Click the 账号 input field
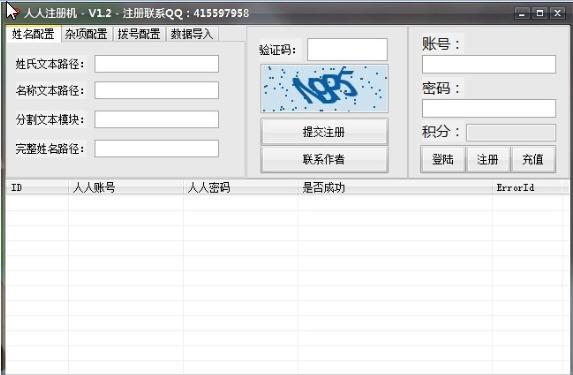 tap(489, 64)
